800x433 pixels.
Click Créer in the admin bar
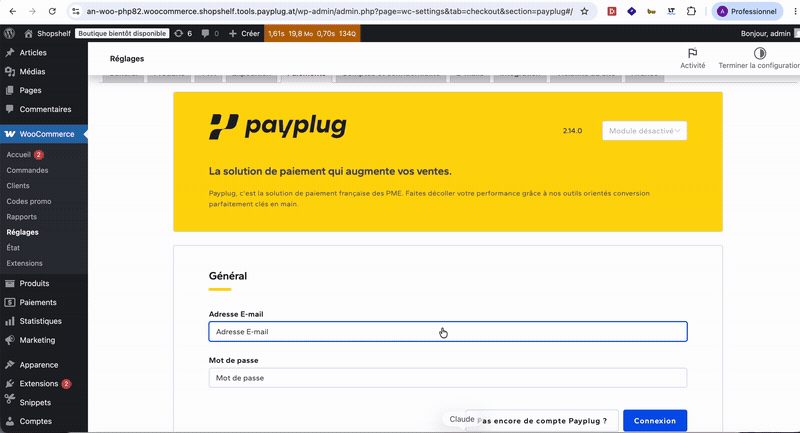tap(244, 33)
